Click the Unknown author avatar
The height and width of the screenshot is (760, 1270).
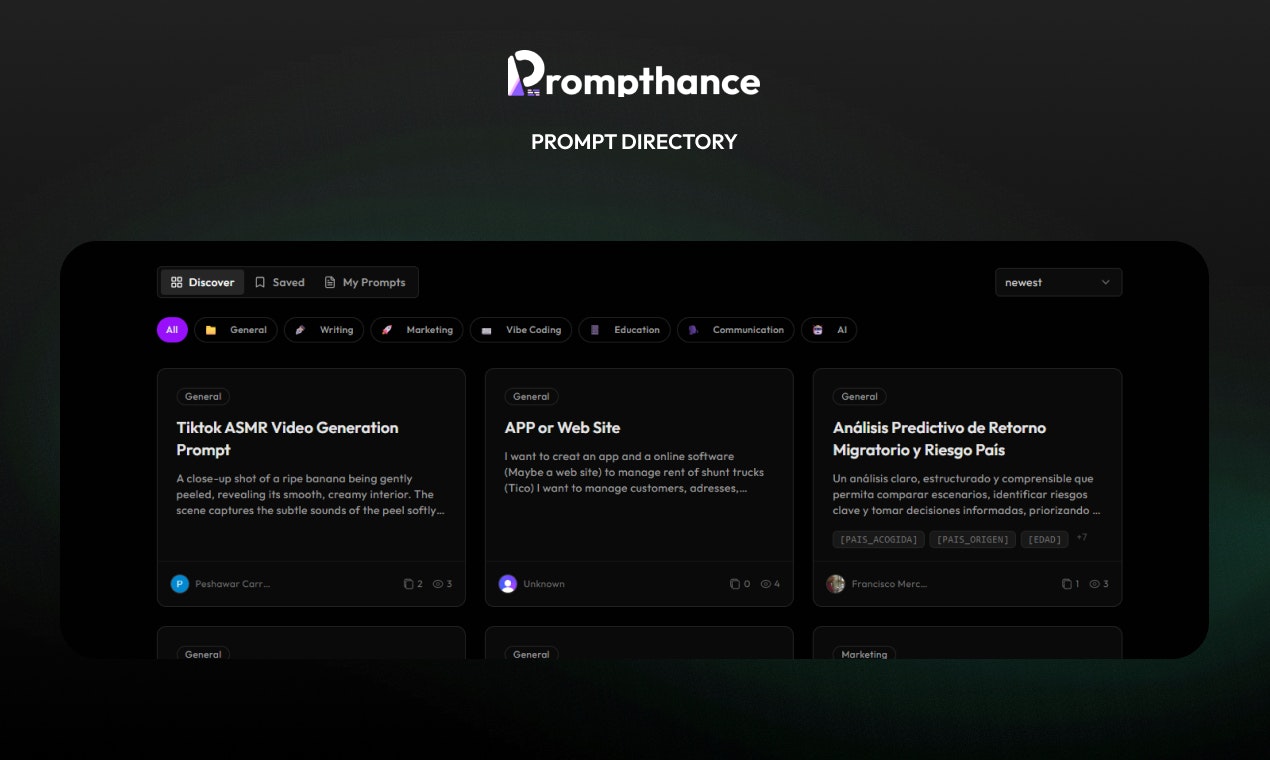click(x=508, y=584)
